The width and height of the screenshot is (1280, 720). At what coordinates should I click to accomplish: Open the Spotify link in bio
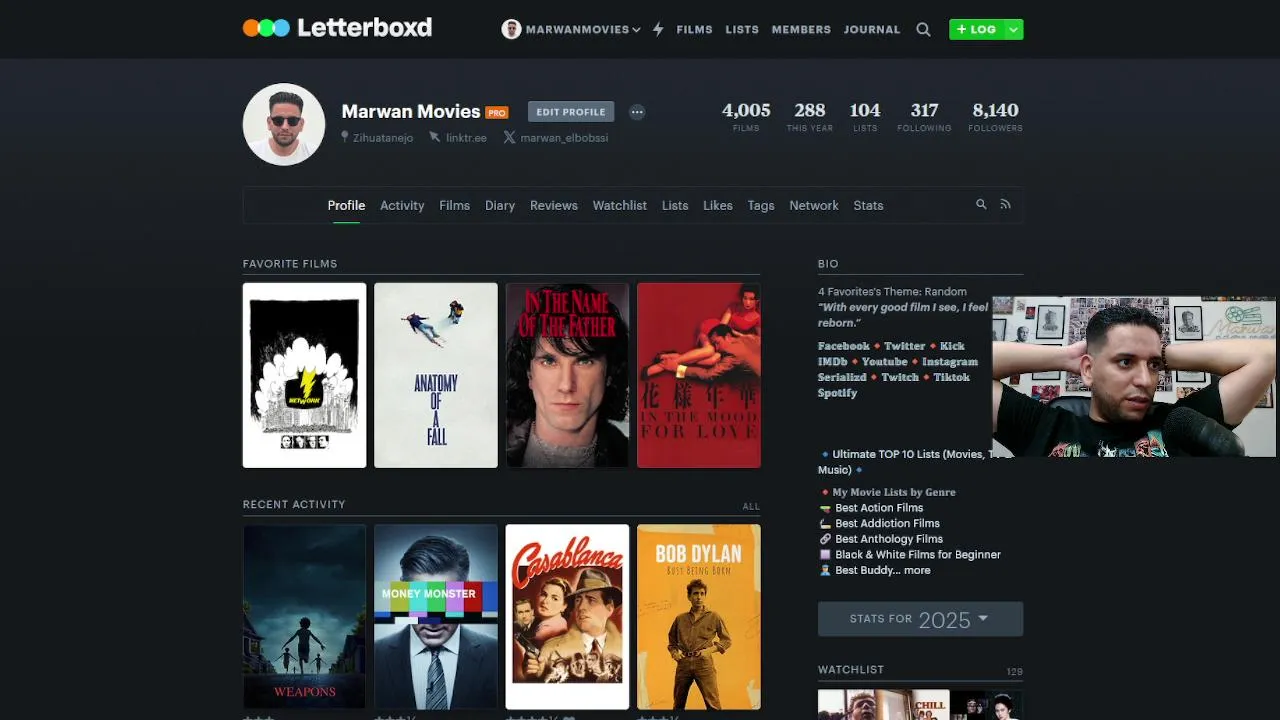[x=837, y=393]
